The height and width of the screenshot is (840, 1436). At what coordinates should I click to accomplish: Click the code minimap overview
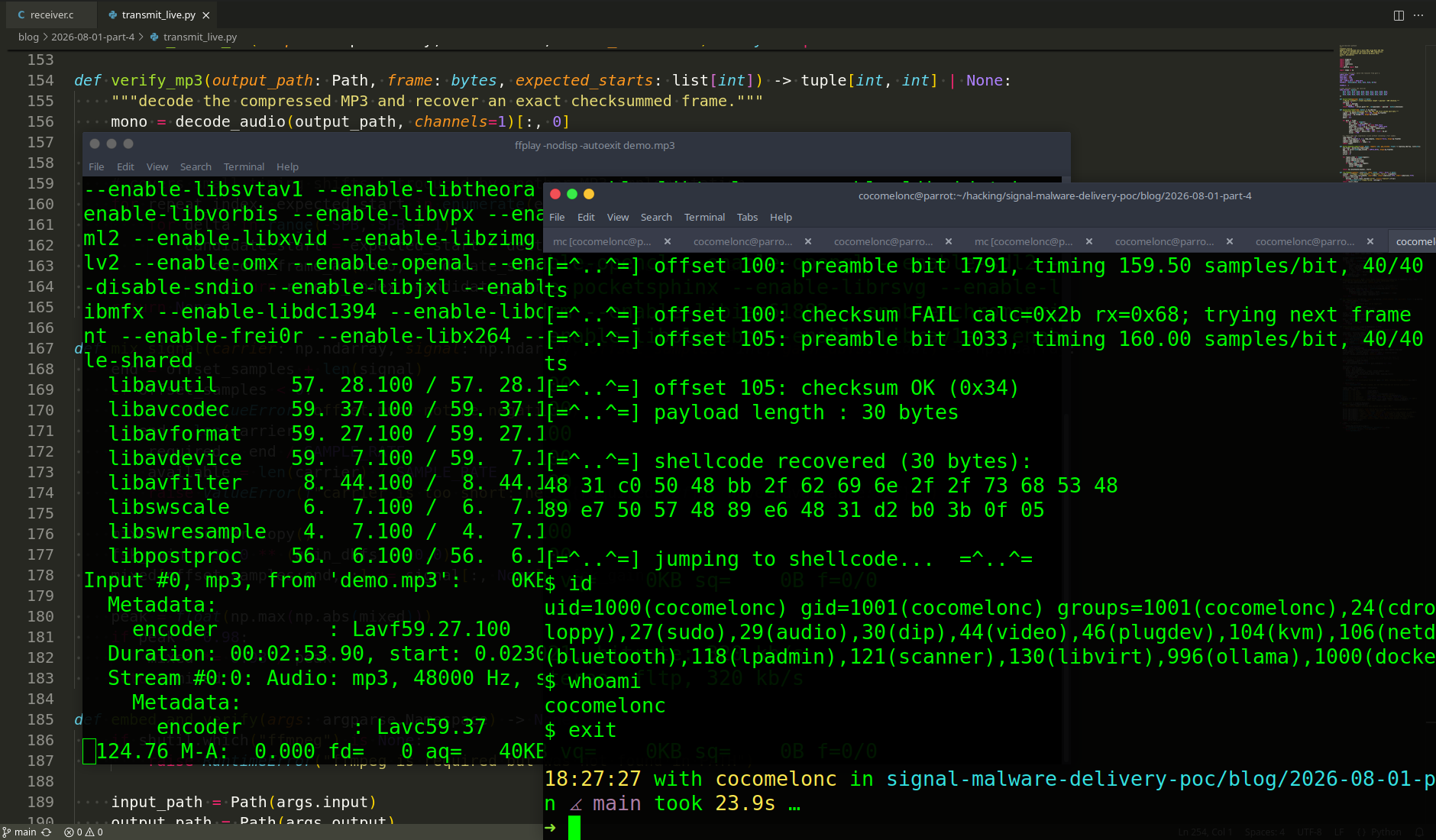tap(1379, 115)
